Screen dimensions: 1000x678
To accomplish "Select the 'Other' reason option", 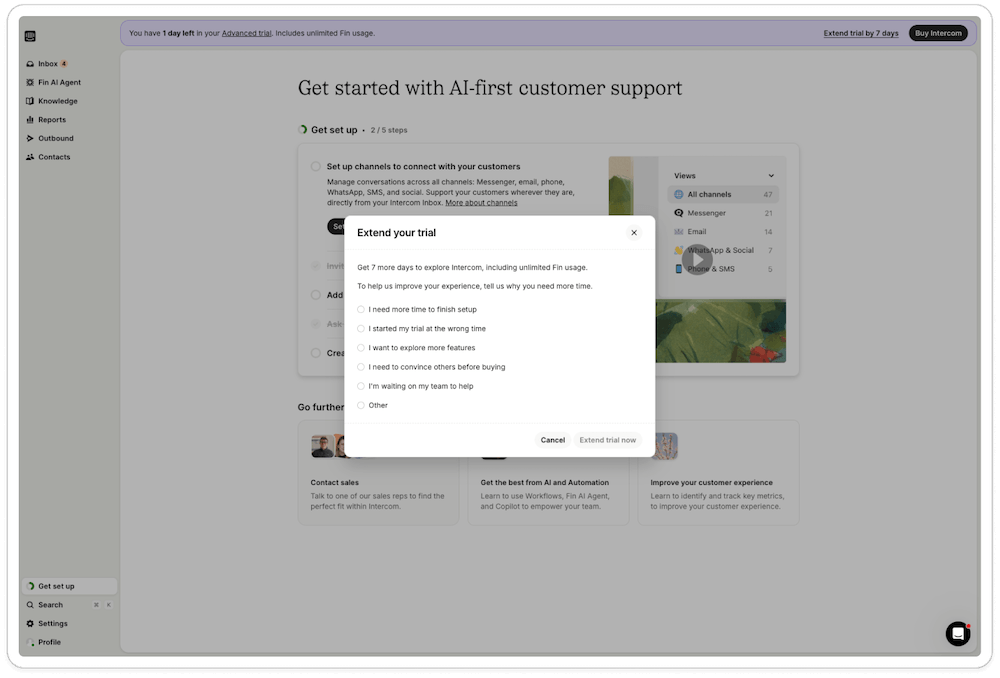I will (361, 405).
